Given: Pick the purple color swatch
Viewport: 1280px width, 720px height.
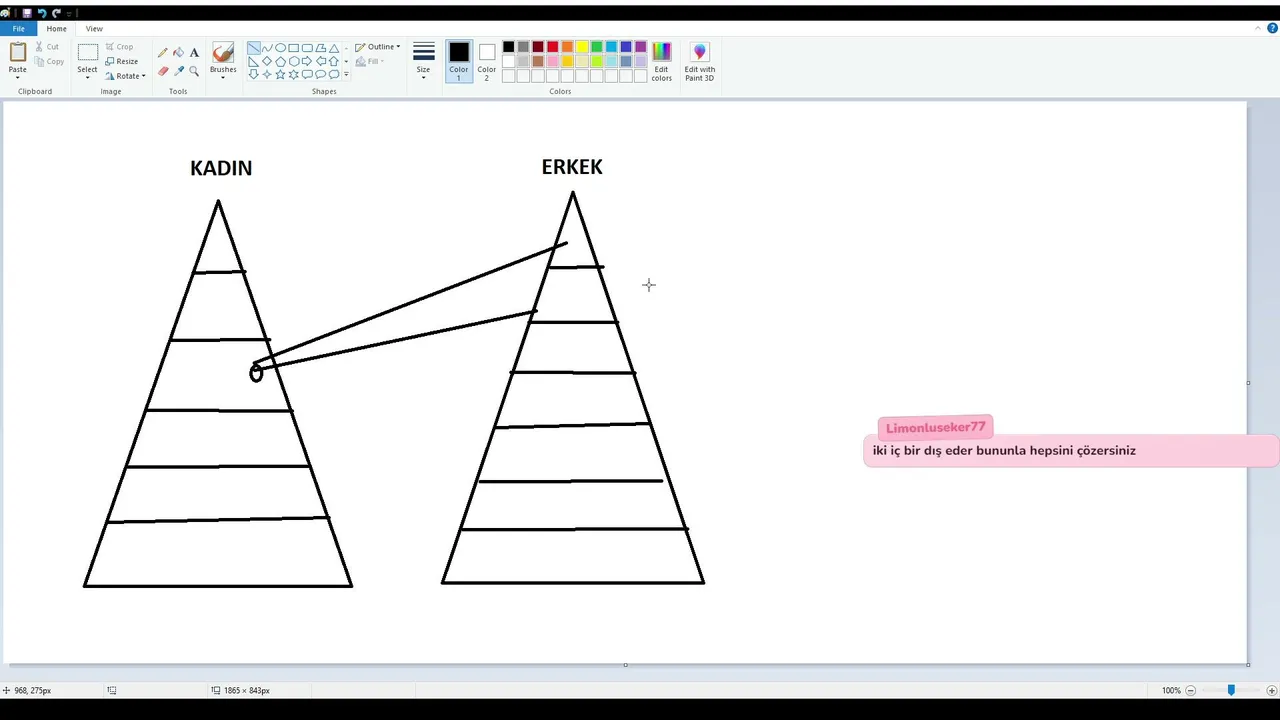Looking at the screenshot, I should point(641,47).
